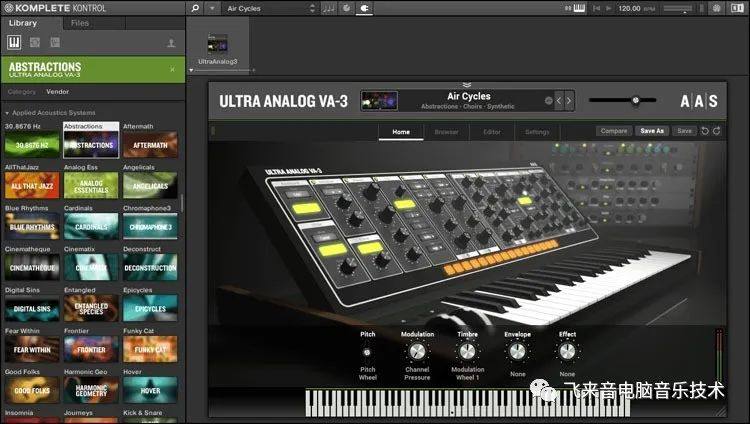Select the Funky Cat pack thumbnail
This screenshot has width=750, height=424.
point(150,349)
